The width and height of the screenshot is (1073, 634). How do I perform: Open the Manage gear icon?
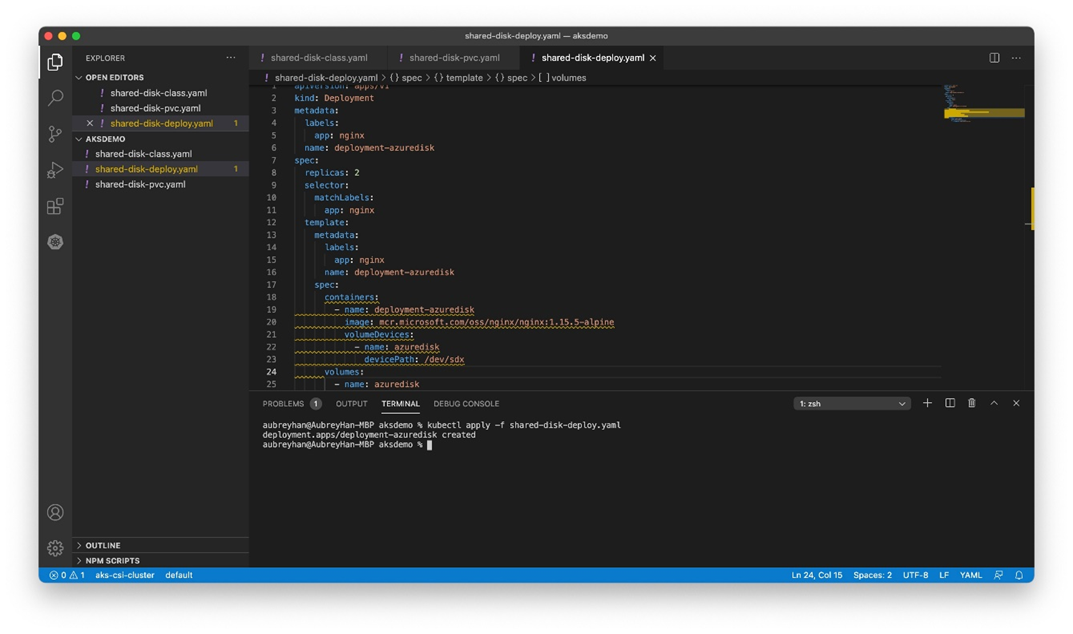[x=55, y=548]
